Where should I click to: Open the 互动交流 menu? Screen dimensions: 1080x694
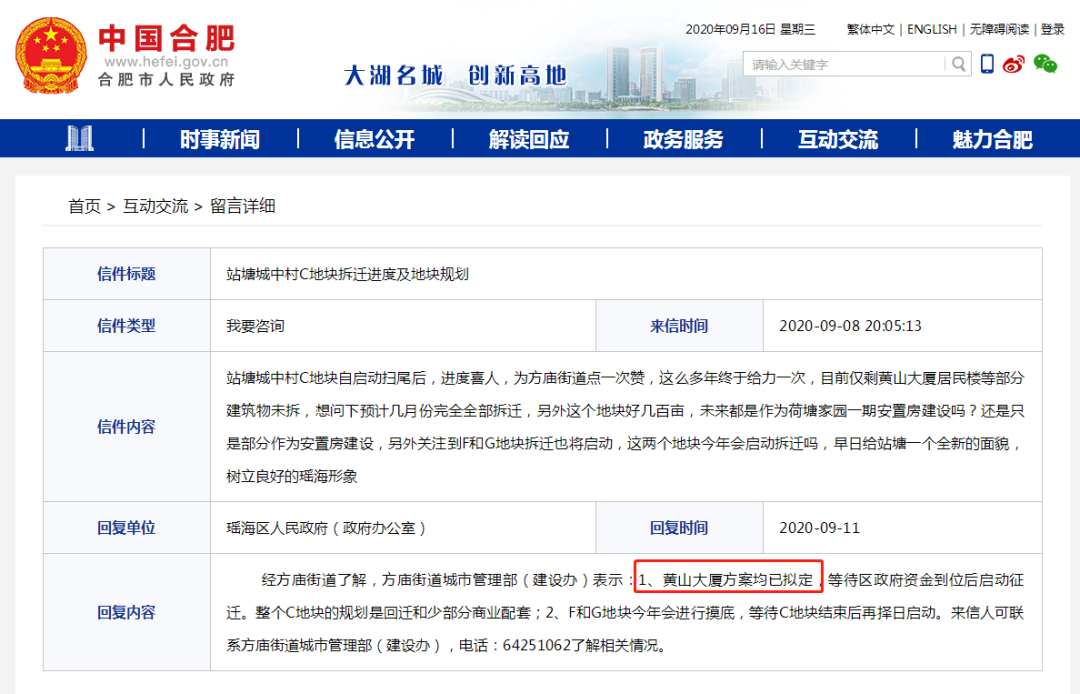tap(838, 139)
